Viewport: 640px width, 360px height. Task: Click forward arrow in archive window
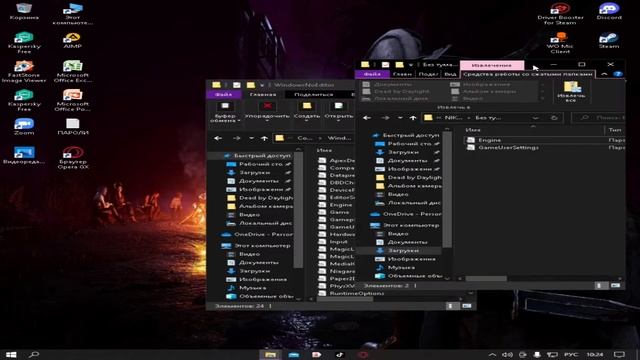click(x=385, y=118)
